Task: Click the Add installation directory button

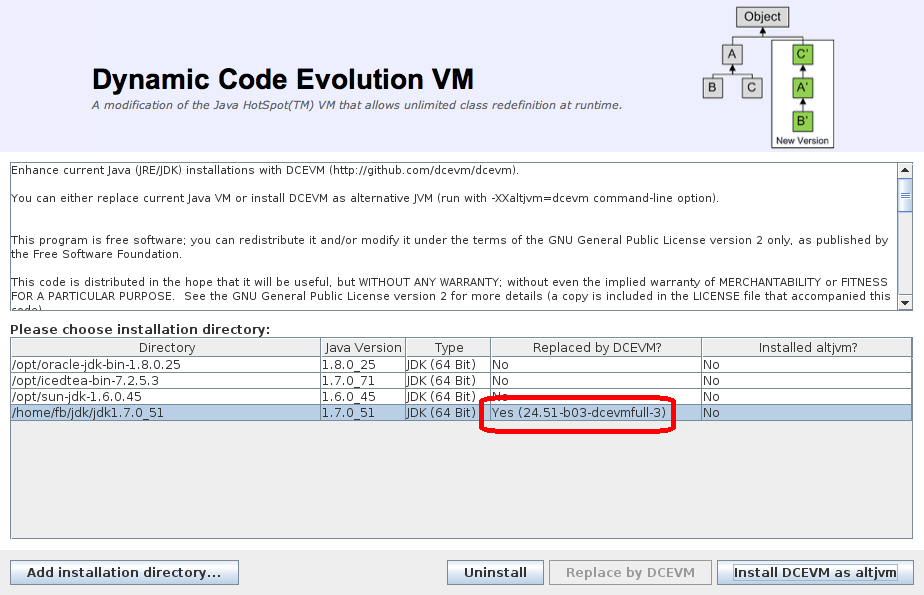Action: pyautogui.click(x=124, y=572)
